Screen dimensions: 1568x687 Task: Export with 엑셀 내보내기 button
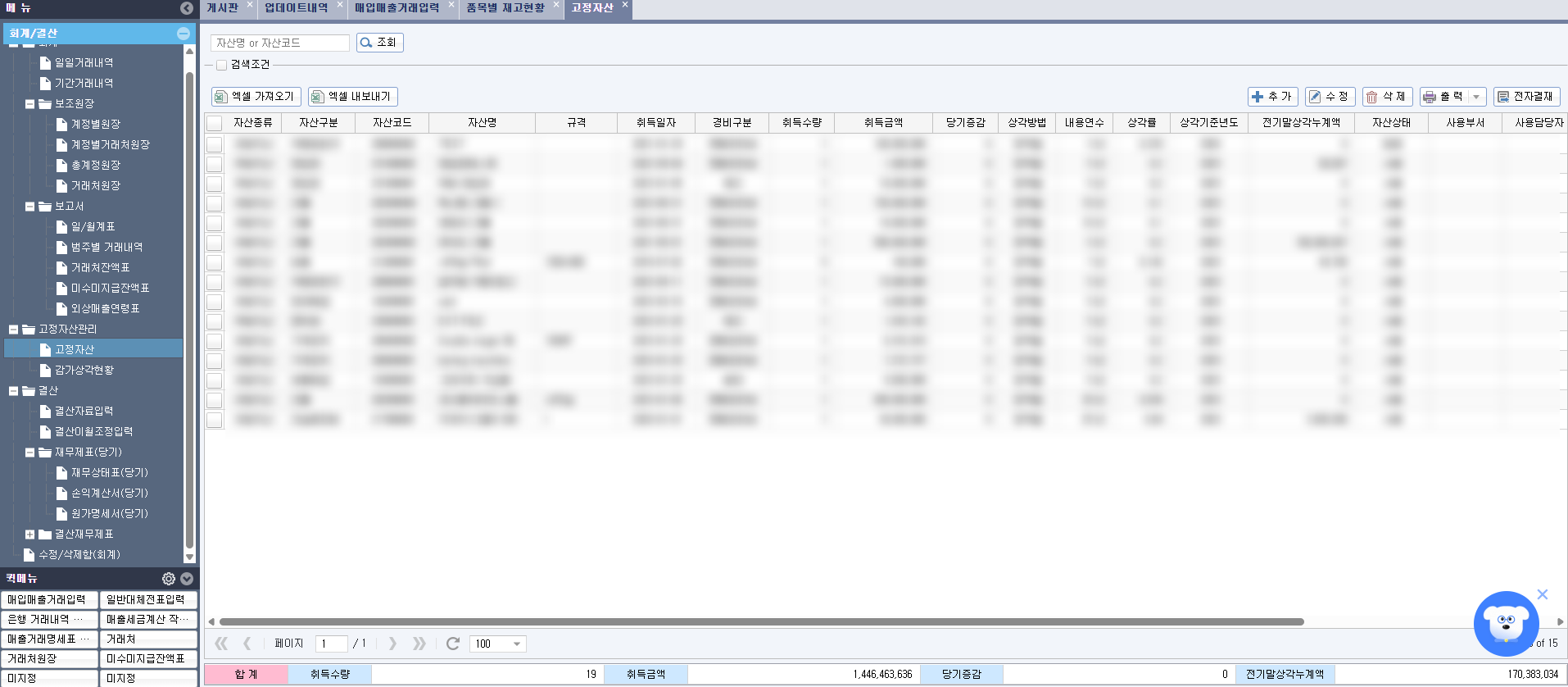[x=353, y=97]
